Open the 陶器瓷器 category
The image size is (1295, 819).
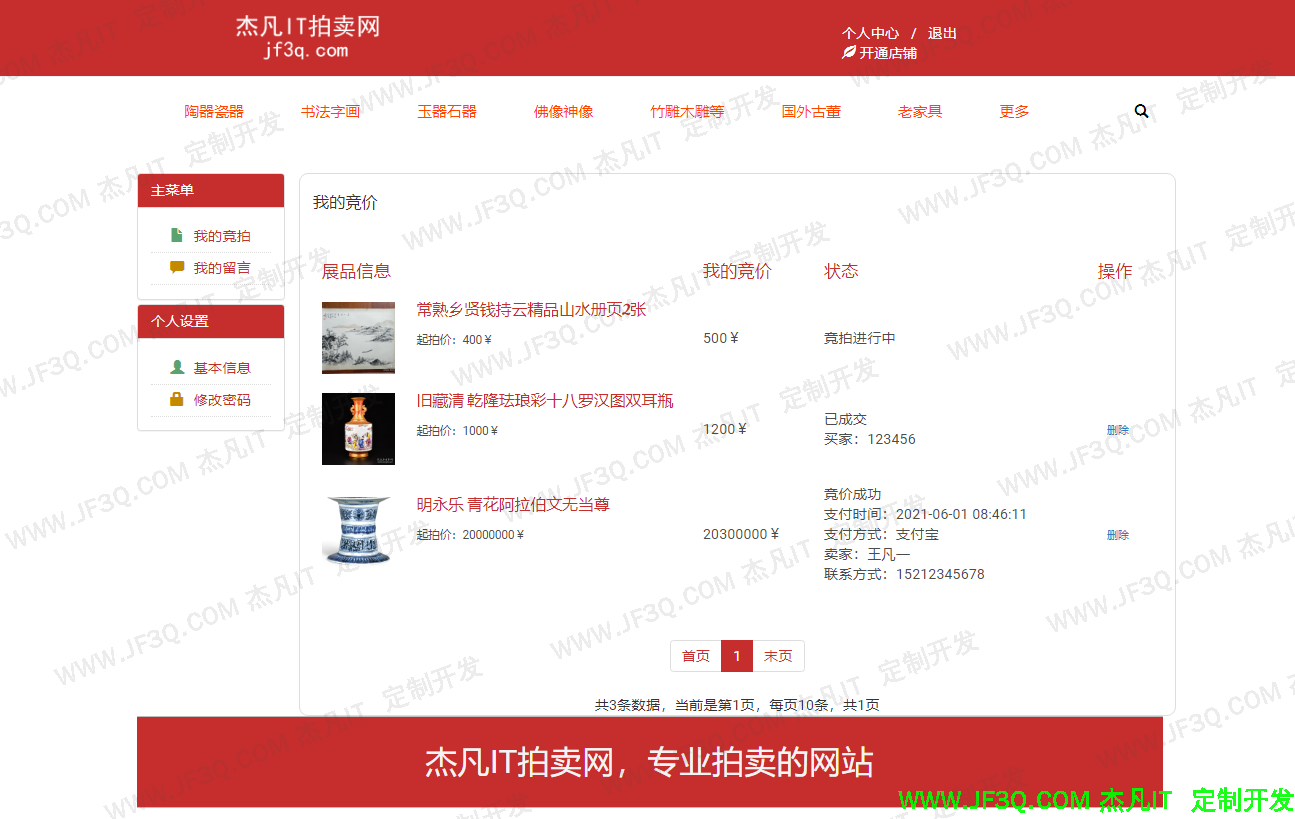pos(214,112)
